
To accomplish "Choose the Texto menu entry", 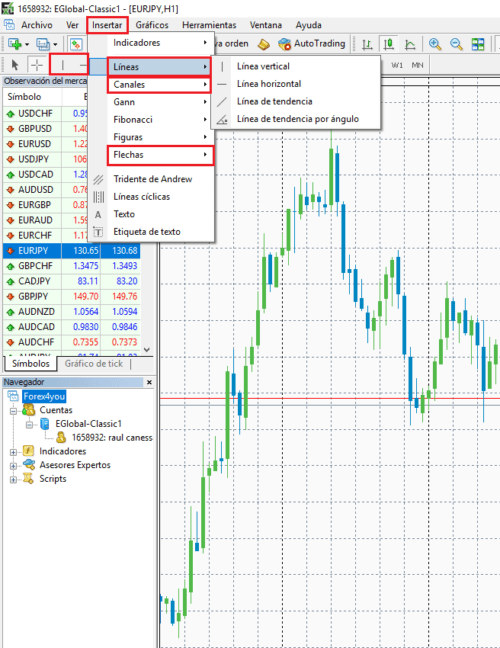I will pos(152,214).
